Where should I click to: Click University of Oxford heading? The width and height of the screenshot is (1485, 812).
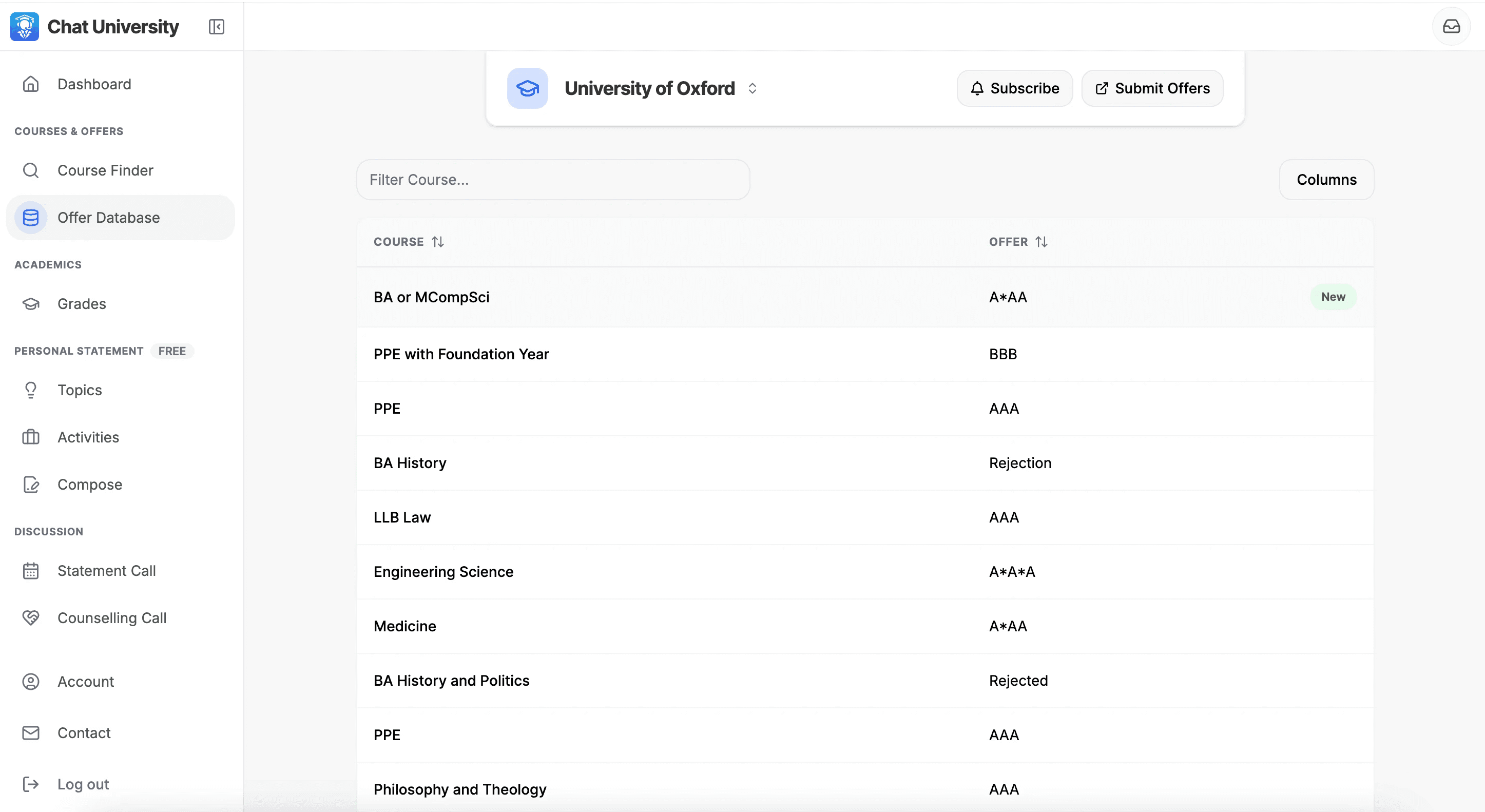650,88
